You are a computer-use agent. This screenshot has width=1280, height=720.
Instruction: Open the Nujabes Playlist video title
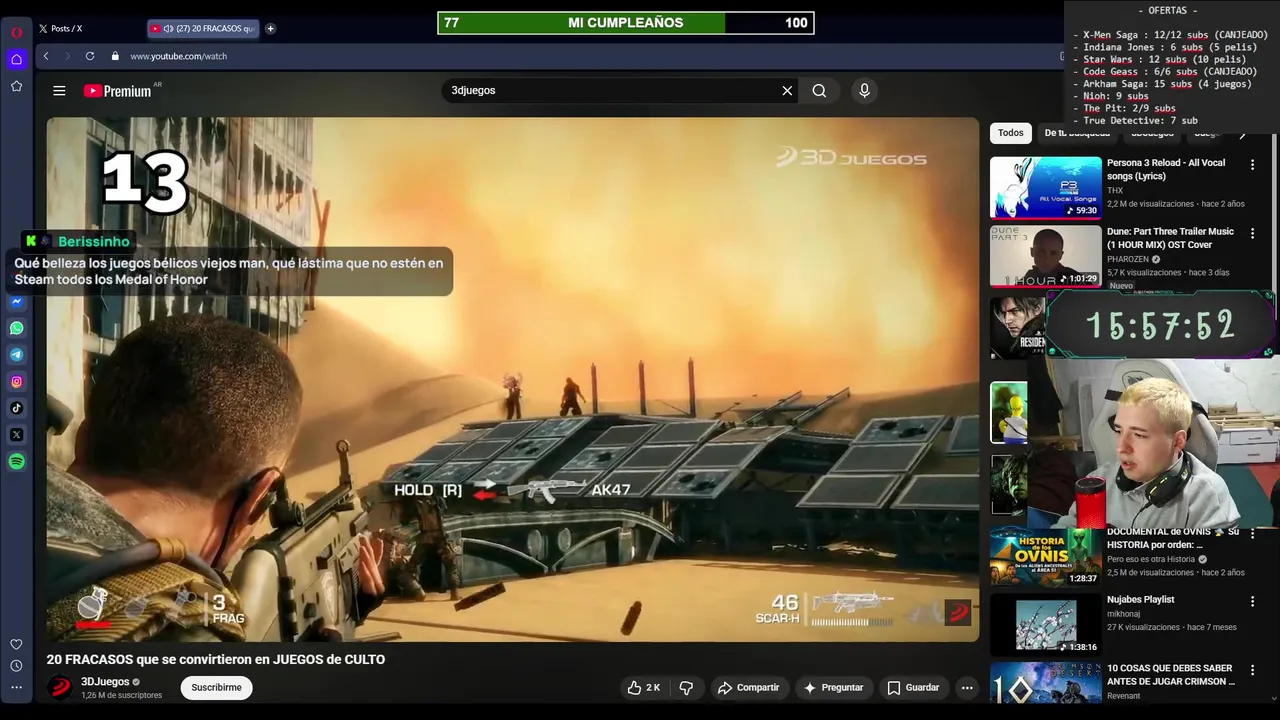tap(1140, 600)
